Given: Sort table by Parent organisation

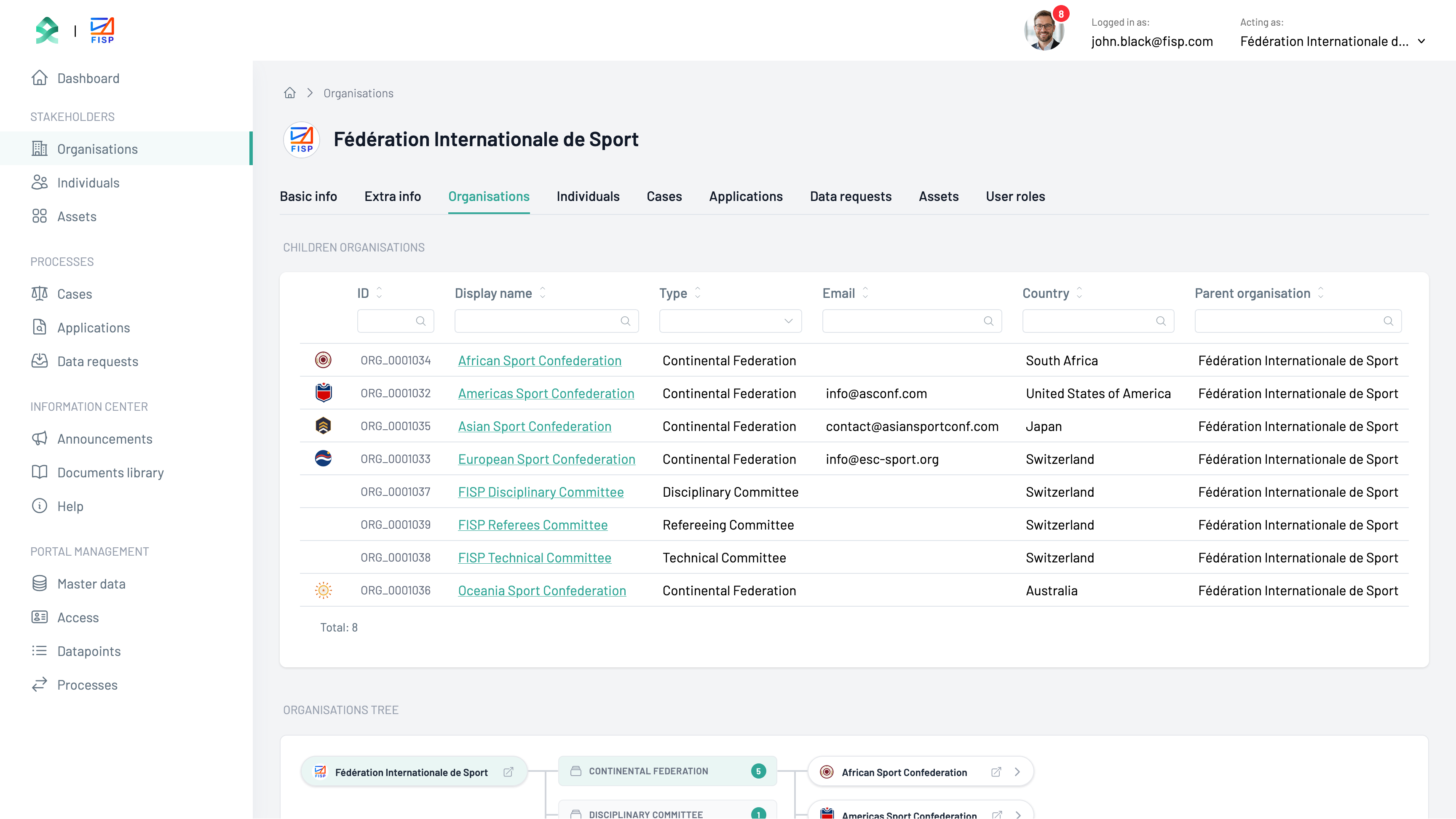Looking at the screenshot, I should click(x=1321, y=293).
